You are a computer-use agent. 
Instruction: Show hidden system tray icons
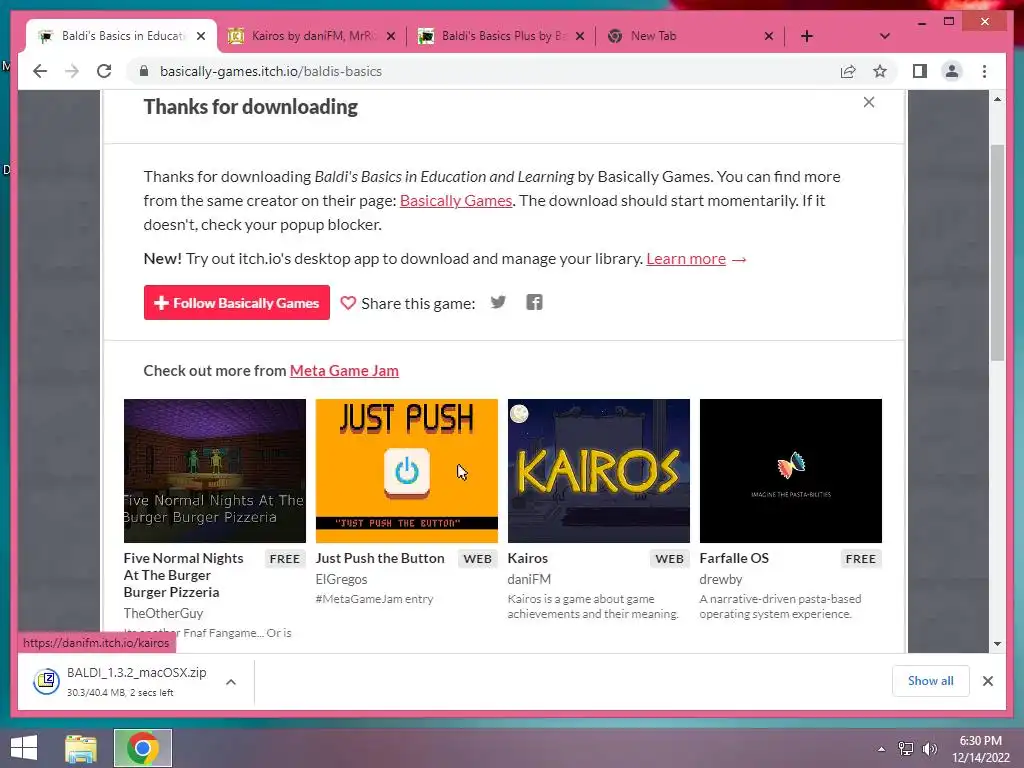coord(881,749)
